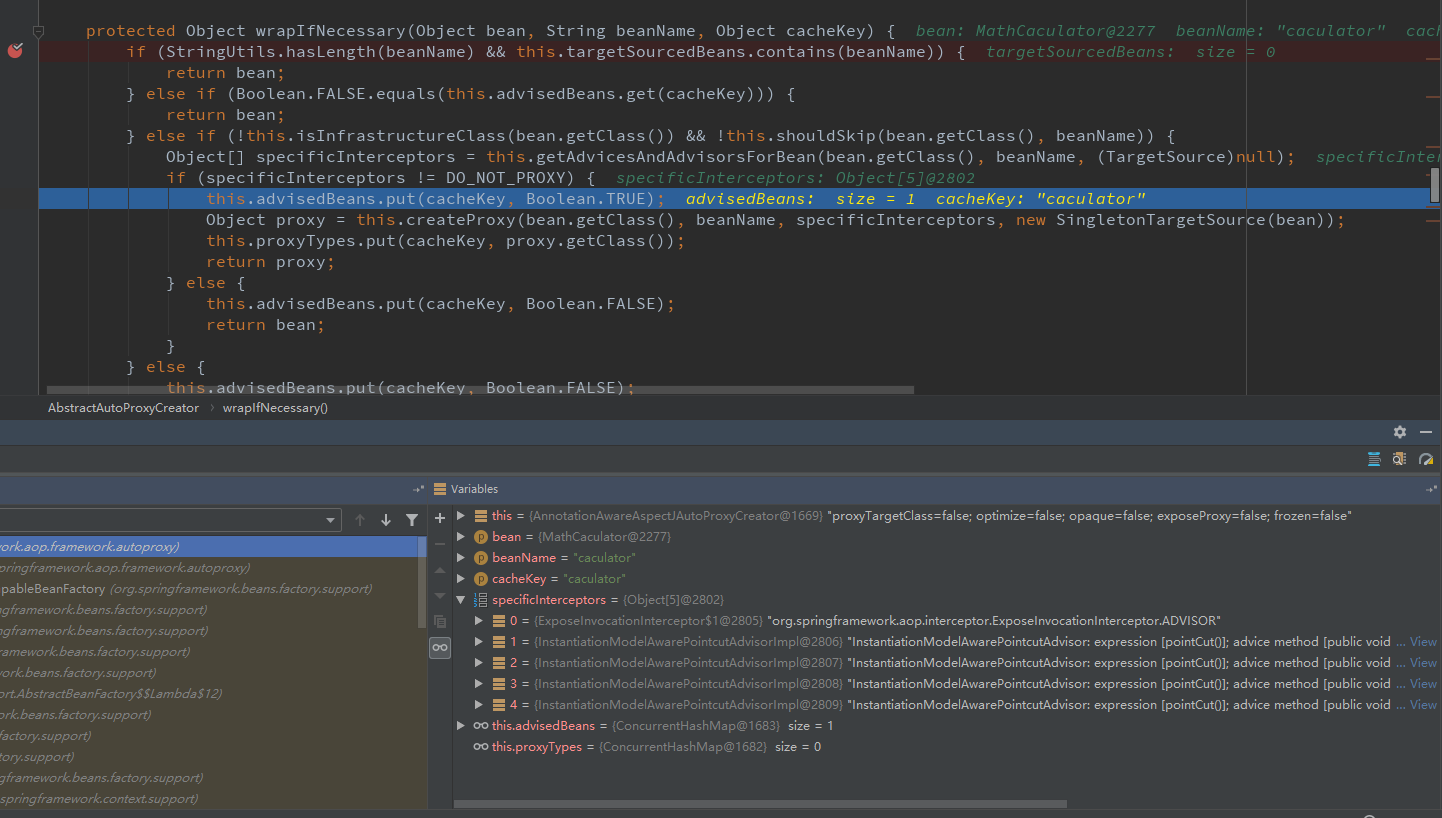Click the Variables panel header icon
Viewport: 1442px width, 818px height.
click(439, 489)
